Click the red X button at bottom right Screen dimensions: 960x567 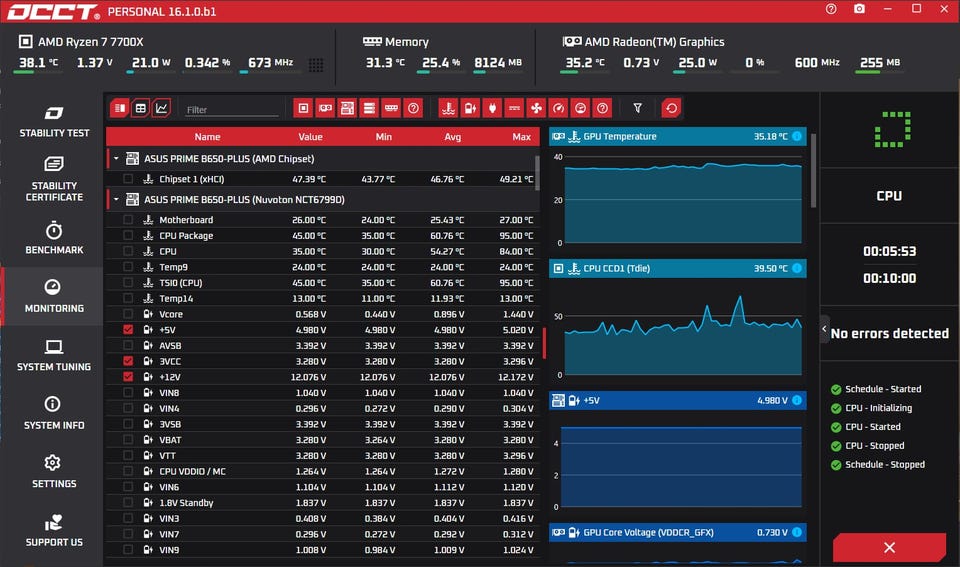(889, 548)
